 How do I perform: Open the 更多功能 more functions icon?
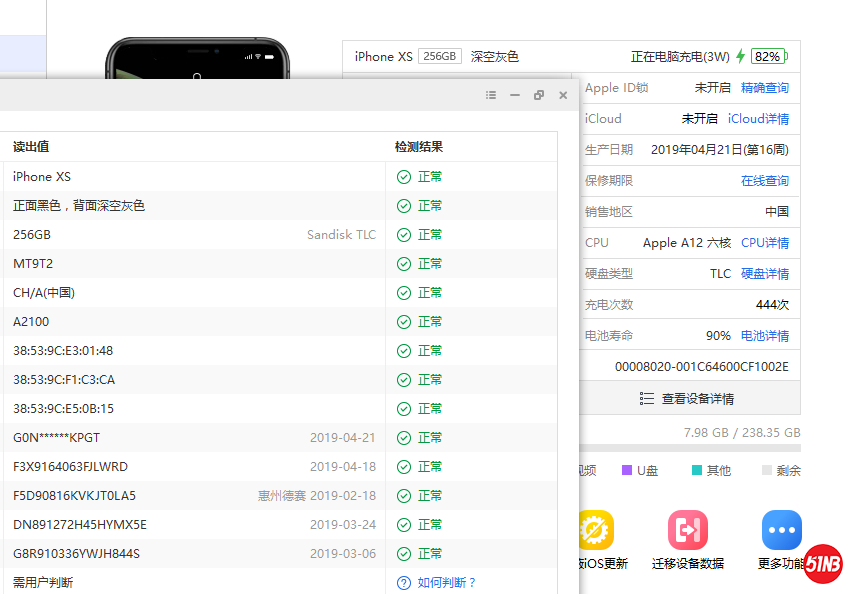[781, 530]
